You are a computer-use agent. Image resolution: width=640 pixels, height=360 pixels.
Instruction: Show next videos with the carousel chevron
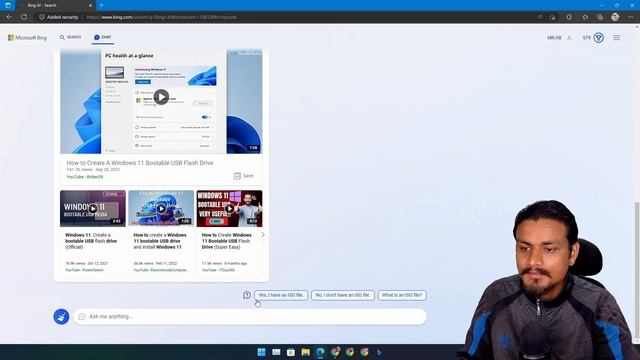pos(263,235)
